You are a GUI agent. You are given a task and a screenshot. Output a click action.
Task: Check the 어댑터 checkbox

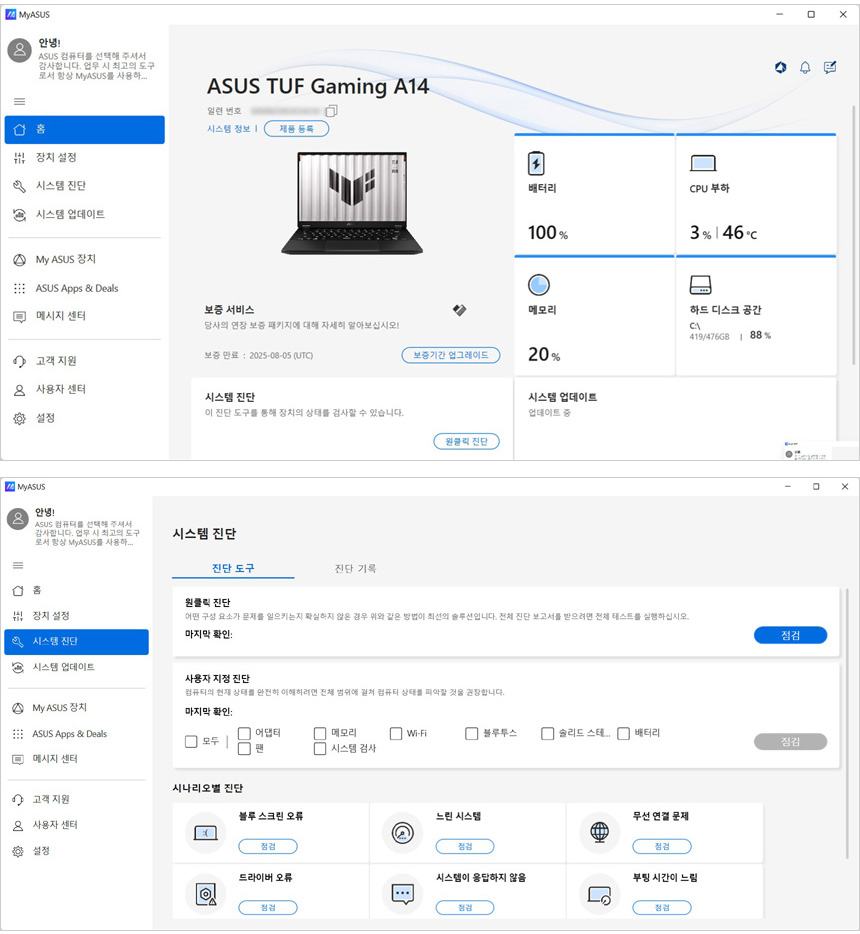tap(244, 733)
